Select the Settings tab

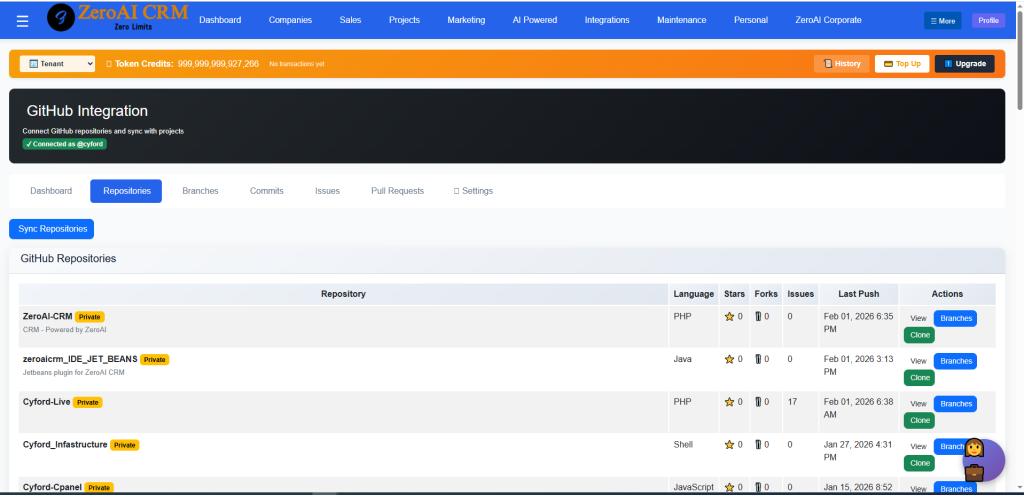[x=473, y=191]
